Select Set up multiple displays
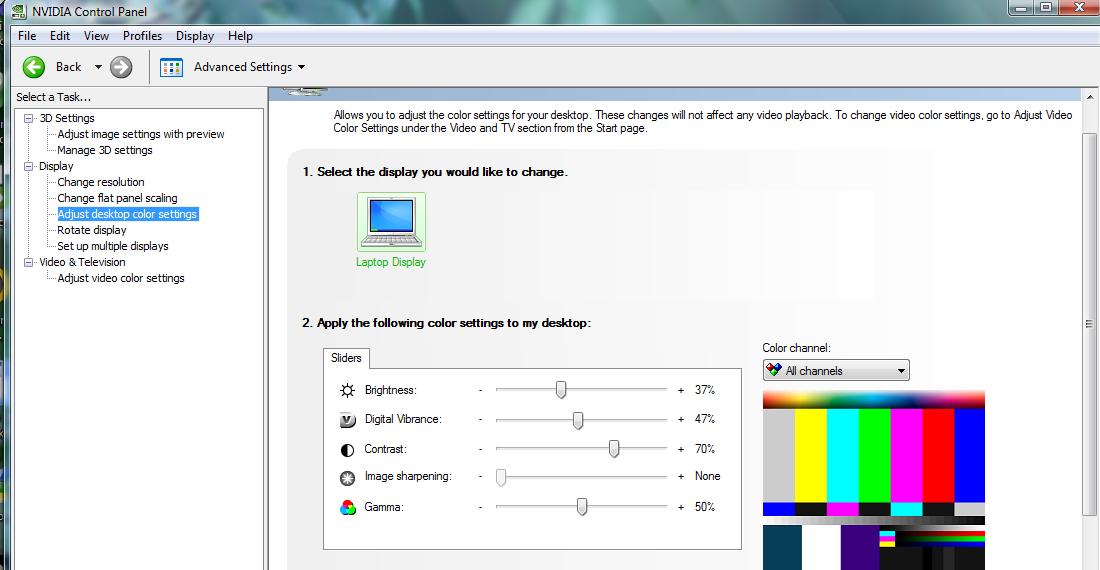This screenshot has width=1100, height=570. pos(113,246)
